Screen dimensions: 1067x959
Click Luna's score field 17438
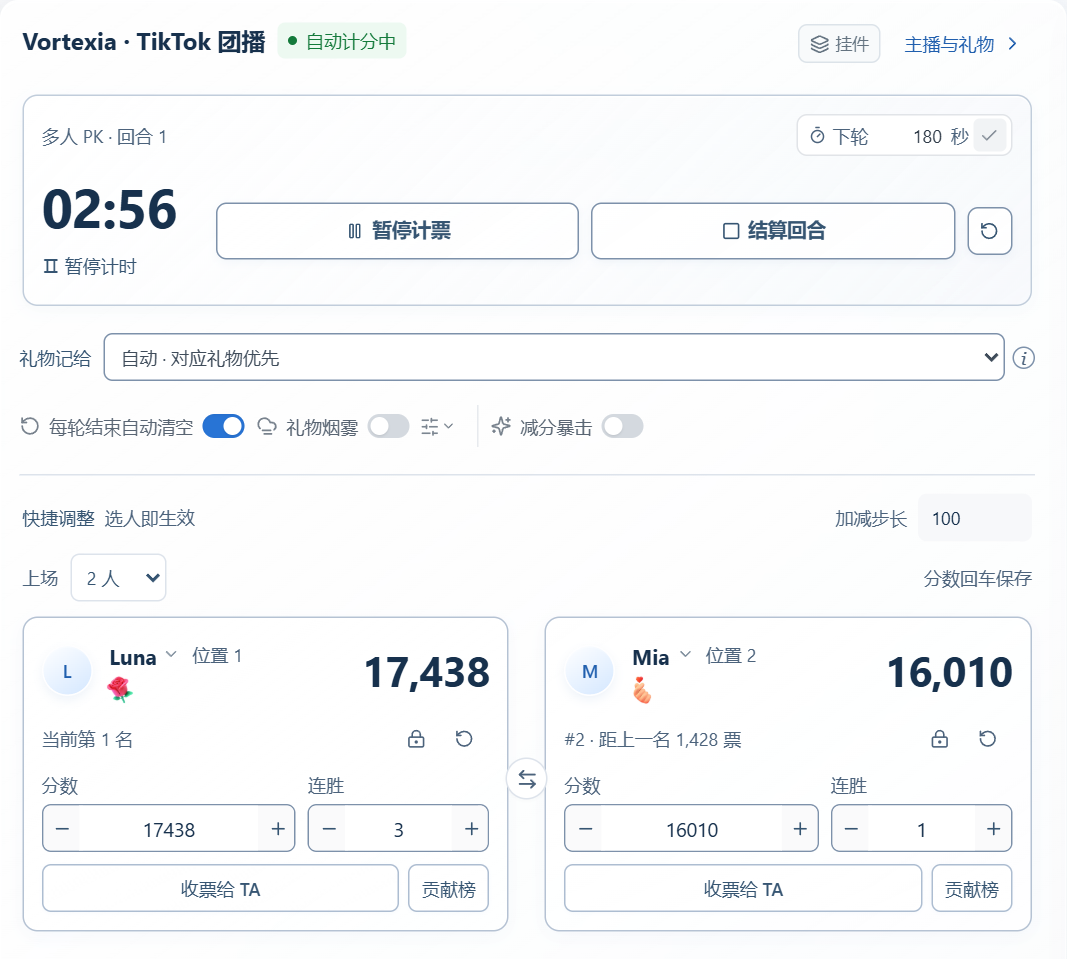[x=169, y=829]
